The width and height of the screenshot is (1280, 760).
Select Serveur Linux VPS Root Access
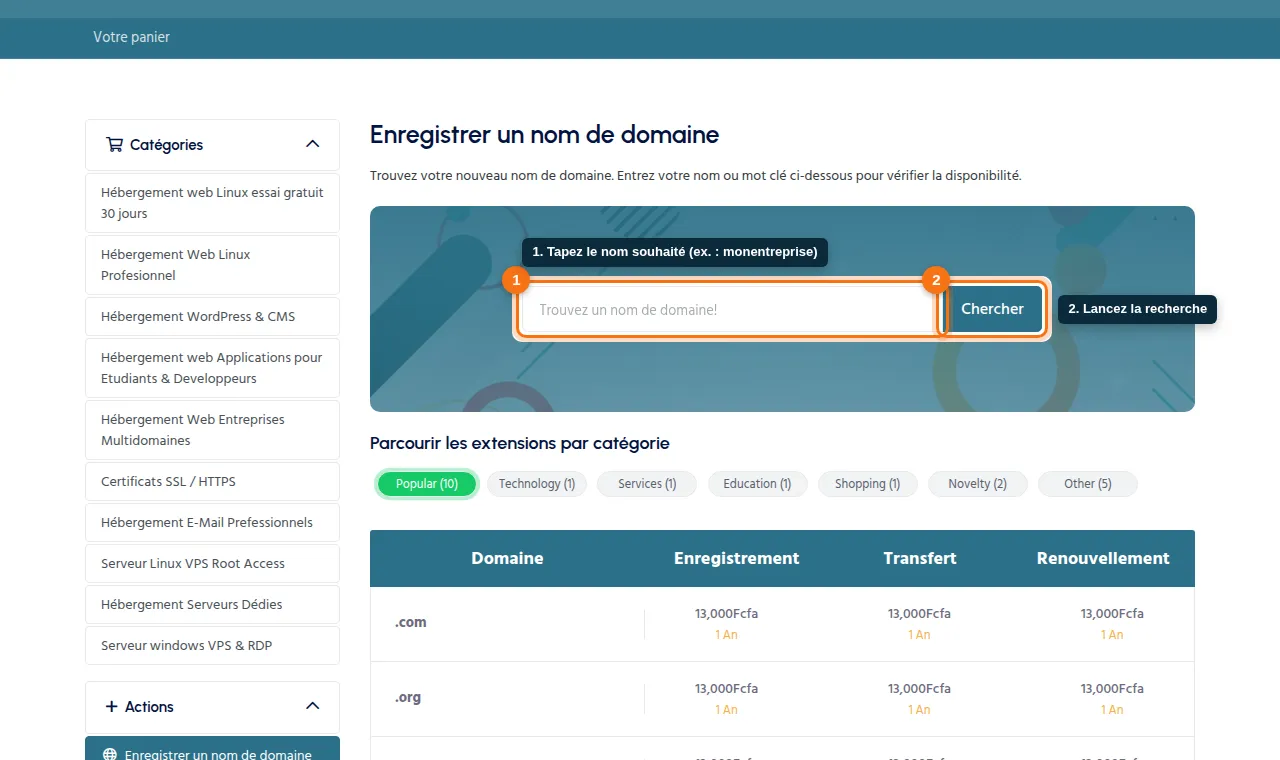(212, 563)
